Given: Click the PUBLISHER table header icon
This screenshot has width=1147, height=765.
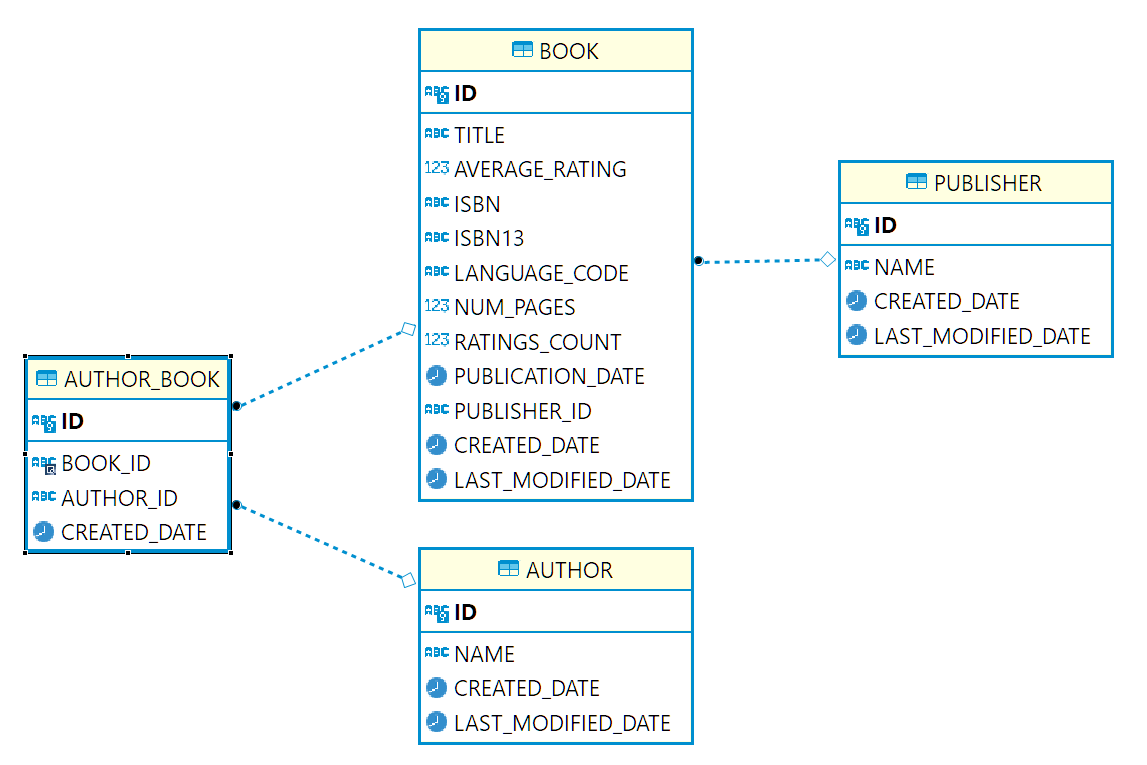Looking at the screenshot, I should point(916,182).
